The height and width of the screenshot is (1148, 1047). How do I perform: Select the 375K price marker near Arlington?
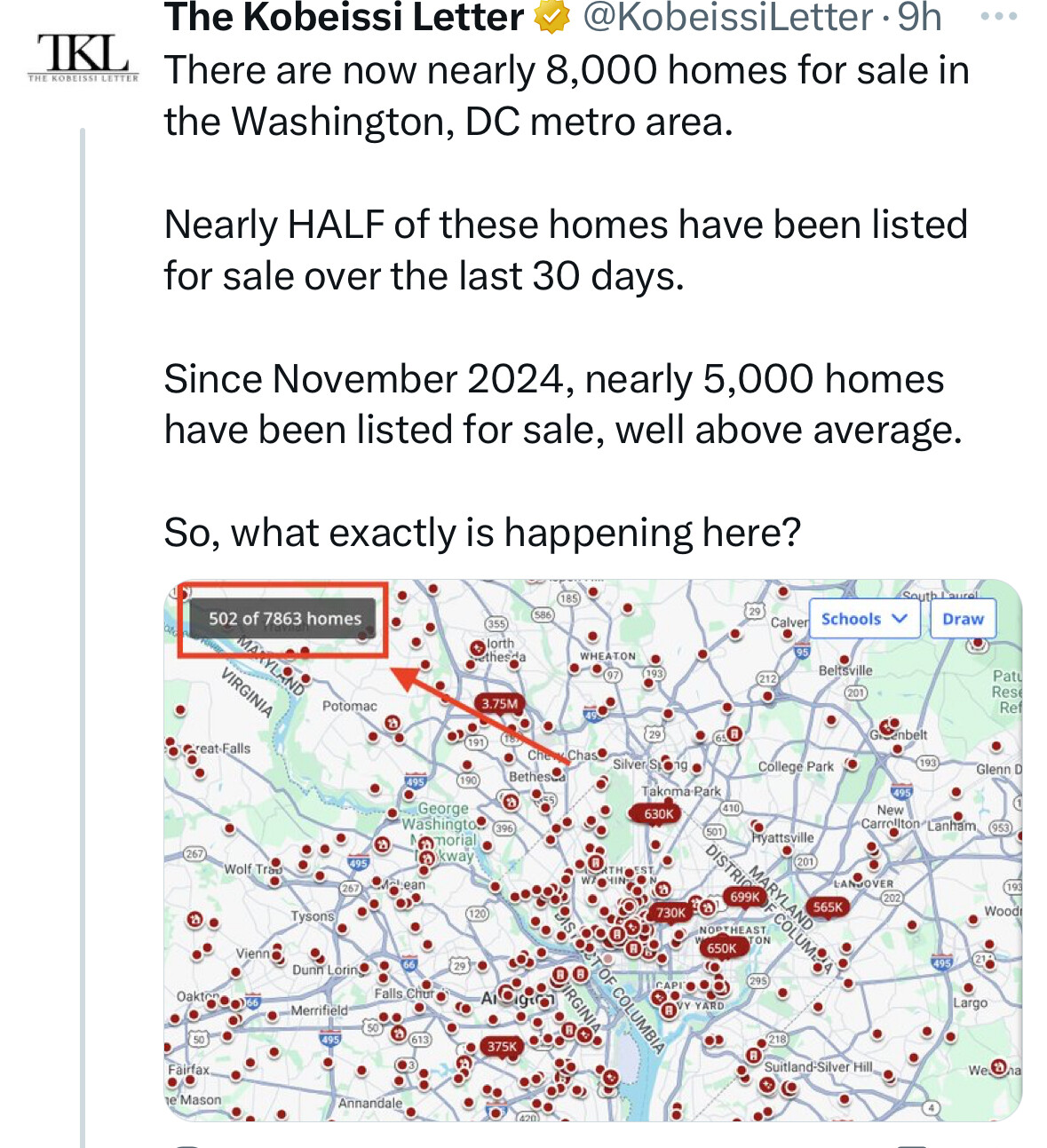(x=502, y=1046)
